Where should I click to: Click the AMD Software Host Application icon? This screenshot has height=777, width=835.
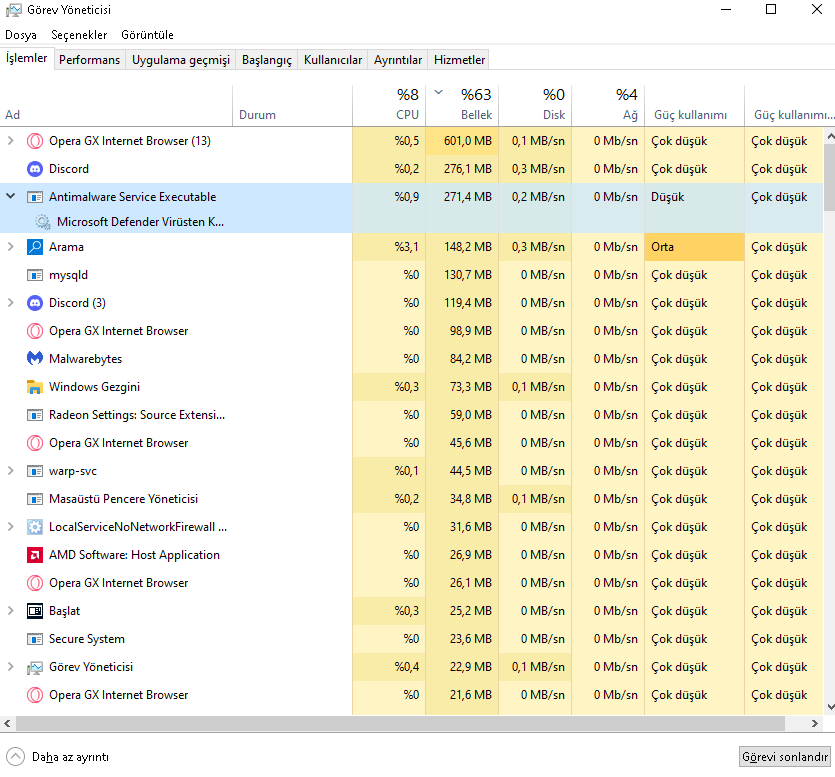[x=34, y=555]
